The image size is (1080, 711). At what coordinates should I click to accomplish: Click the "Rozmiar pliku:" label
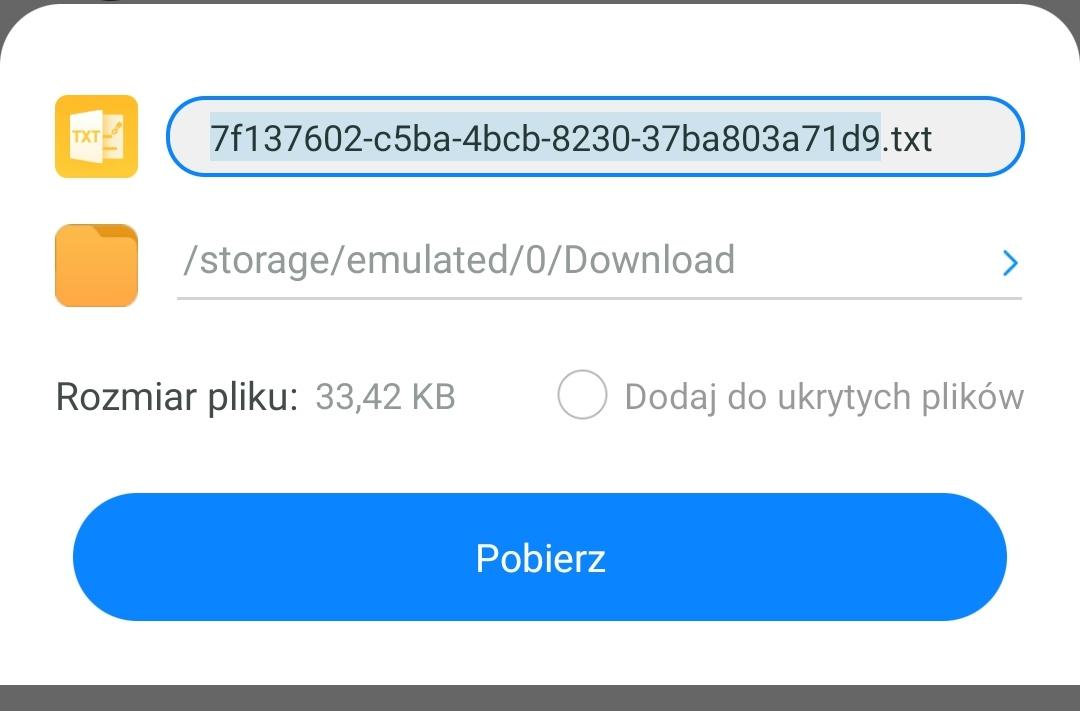point(177,397)
